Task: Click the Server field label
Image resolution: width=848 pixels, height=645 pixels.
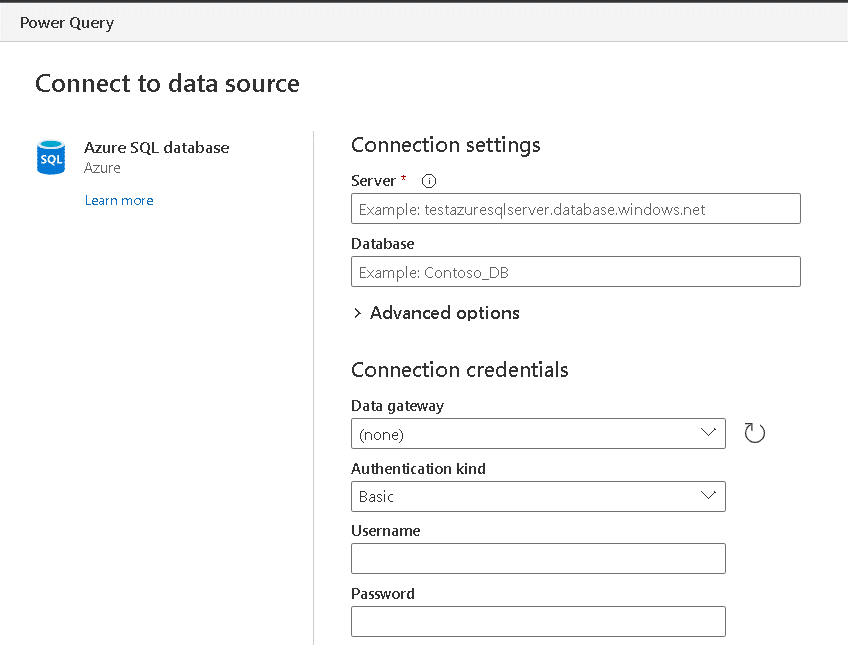Action: (374, 181)
